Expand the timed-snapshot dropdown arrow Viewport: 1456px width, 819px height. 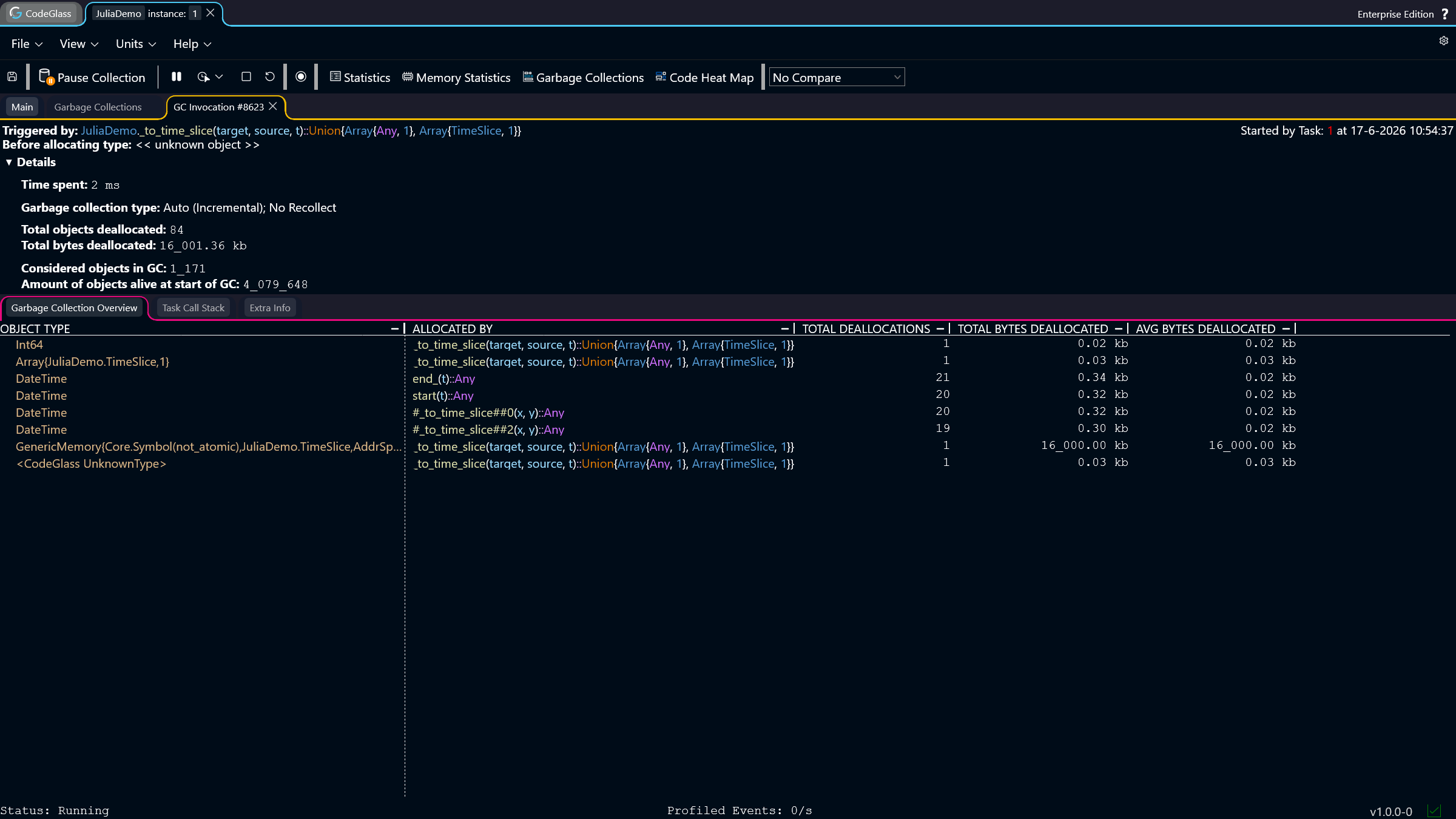point(219,77)
